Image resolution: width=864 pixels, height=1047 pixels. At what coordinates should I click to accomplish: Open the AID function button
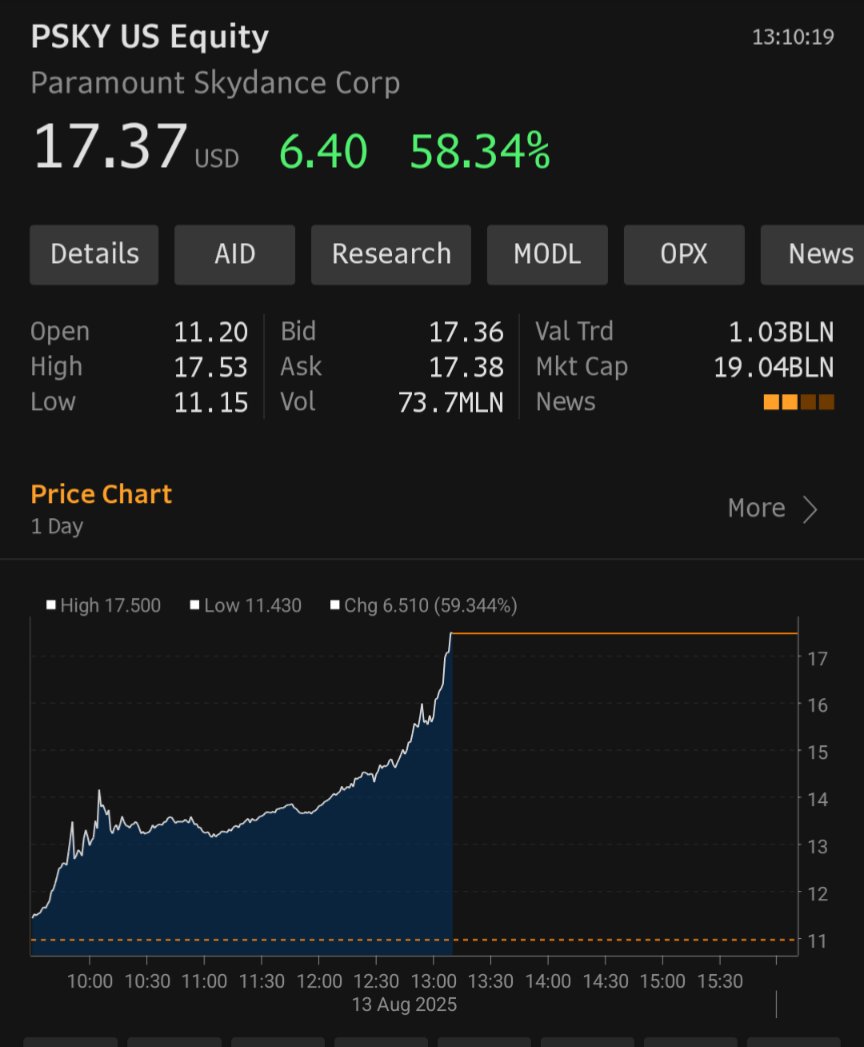pos(234,254)
